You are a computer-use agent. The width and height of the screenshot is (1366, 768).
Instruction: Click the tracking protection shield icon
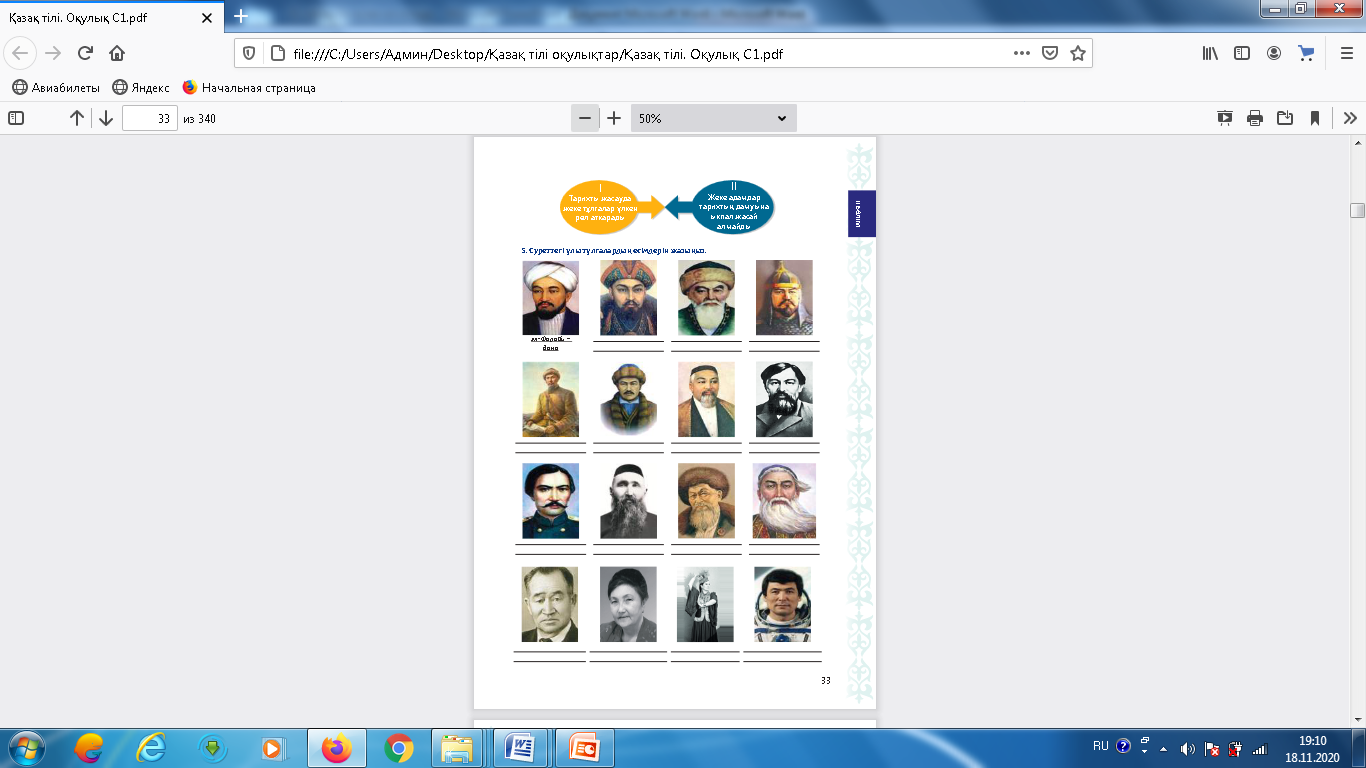[250, 53]
